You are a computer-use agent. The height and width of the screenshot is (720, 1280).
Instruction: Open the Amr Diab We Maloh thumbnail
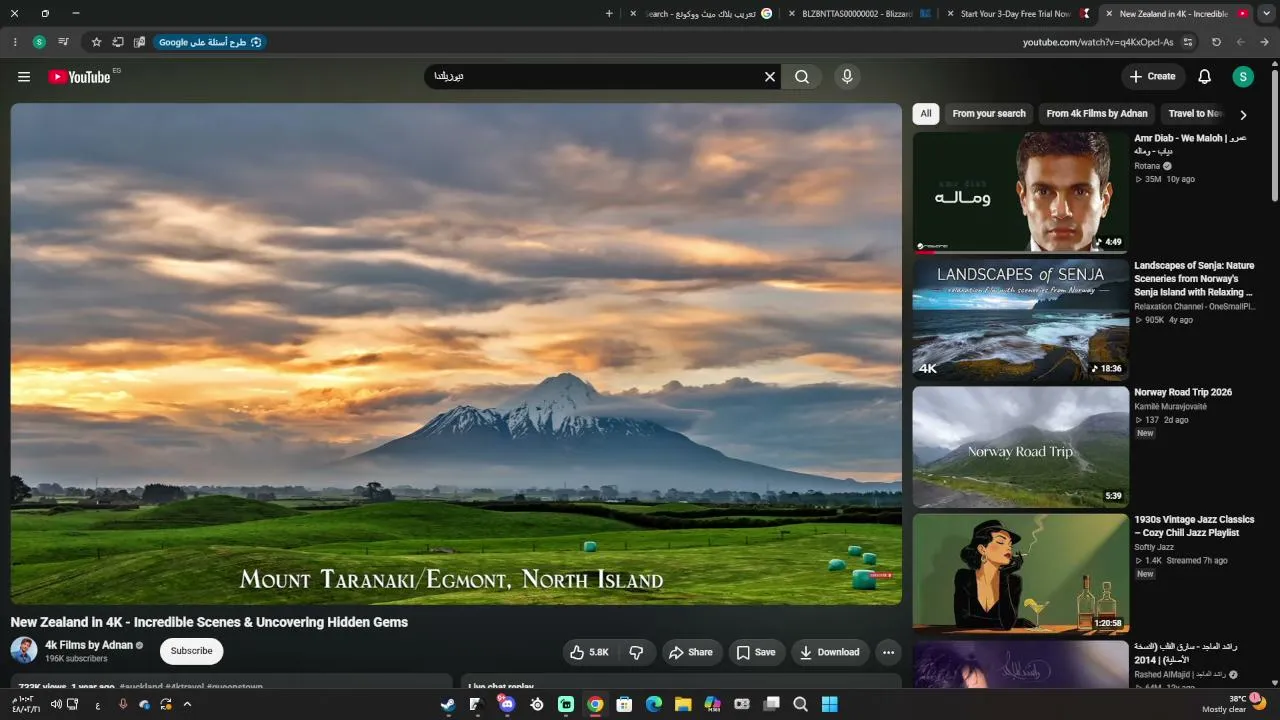[x=1020, y=193]
